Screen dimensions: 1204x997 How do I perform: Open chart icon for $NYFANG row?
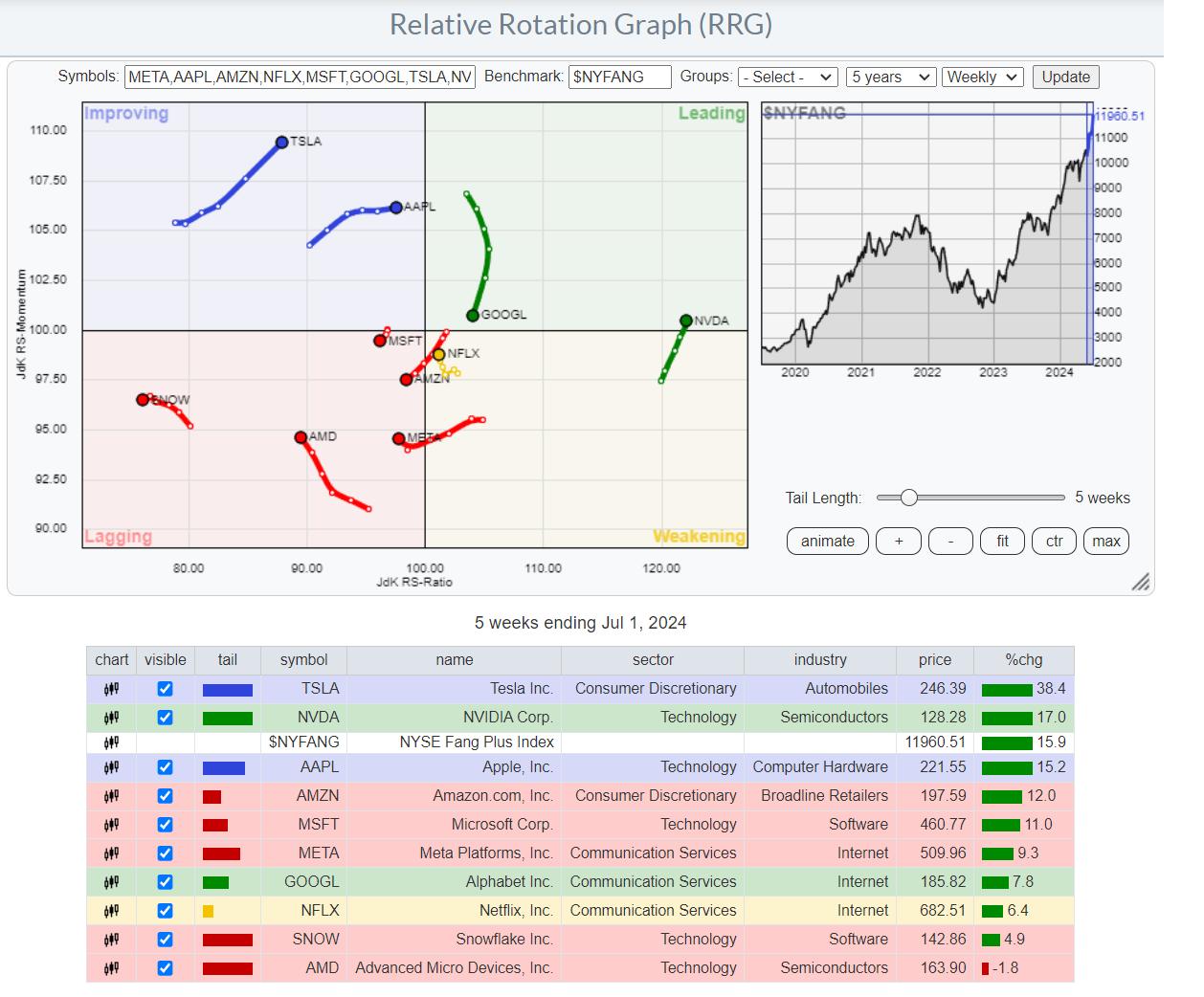(x=111, y=742)
